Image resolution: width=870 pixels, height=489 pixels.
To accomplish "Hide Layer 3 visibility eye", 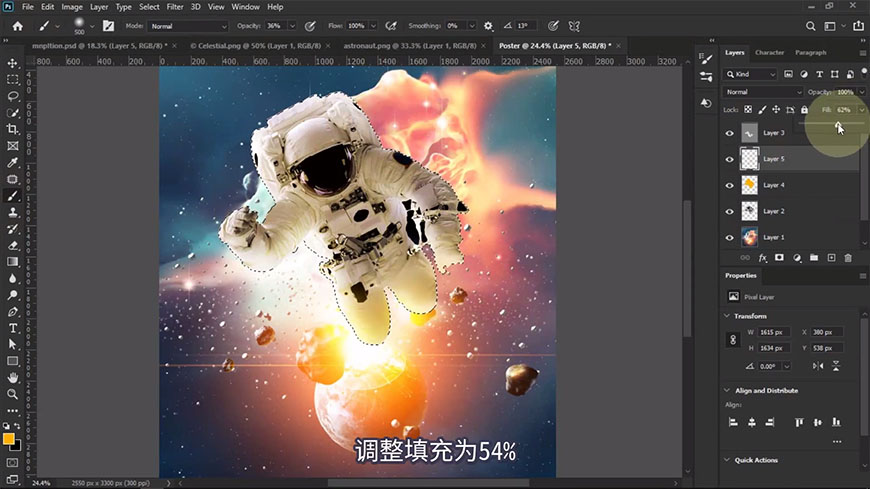I will pos(730,133).
